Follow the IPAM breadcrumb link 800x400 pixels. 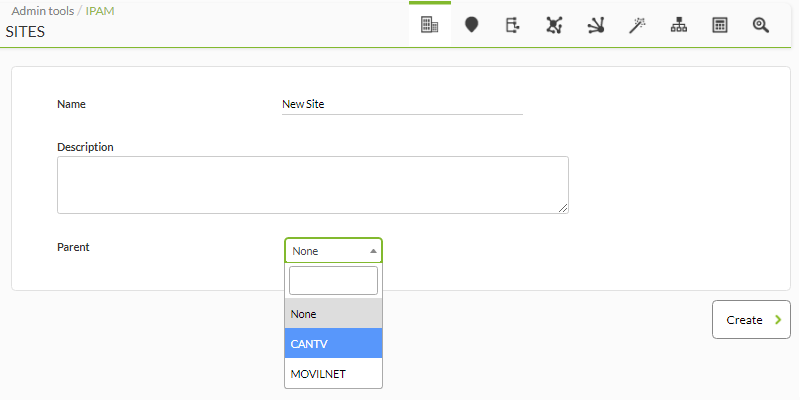point(100,11)
